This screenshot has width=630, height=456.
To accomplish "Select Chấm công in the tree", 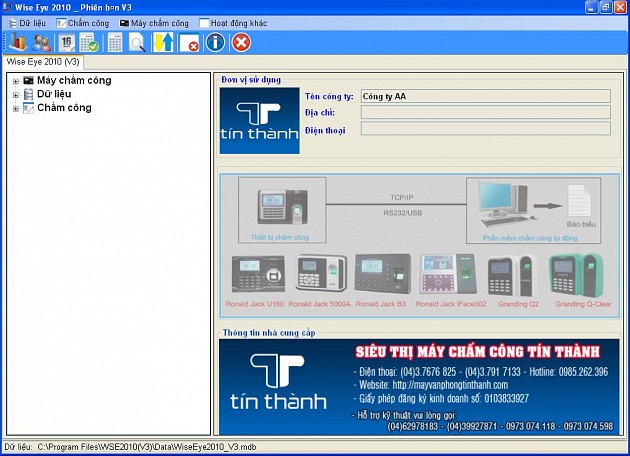I will click(x=64, y=108).
